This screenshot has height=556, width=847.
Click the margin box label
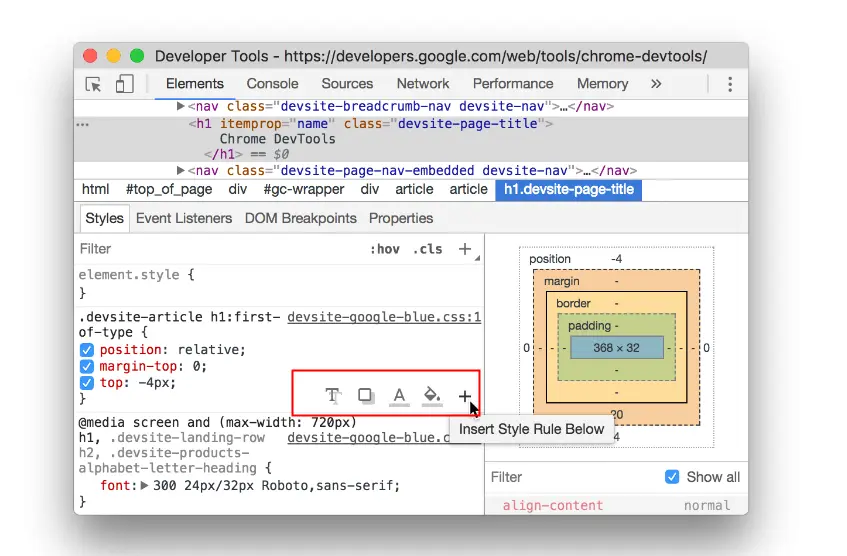pos(561,282)
